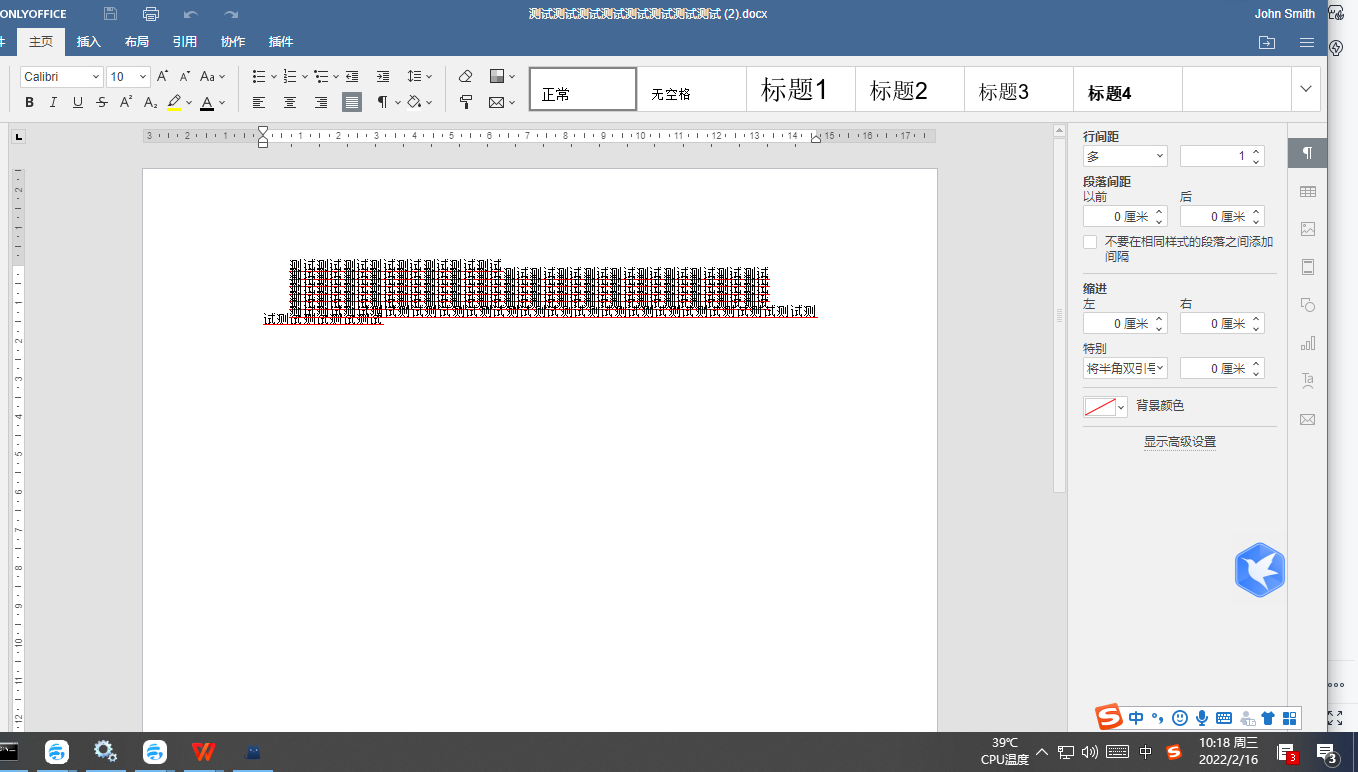The height and width of the screenshot is (772, 1358).
Task: Print the document using the printer icon
Action: click(151, 14)
